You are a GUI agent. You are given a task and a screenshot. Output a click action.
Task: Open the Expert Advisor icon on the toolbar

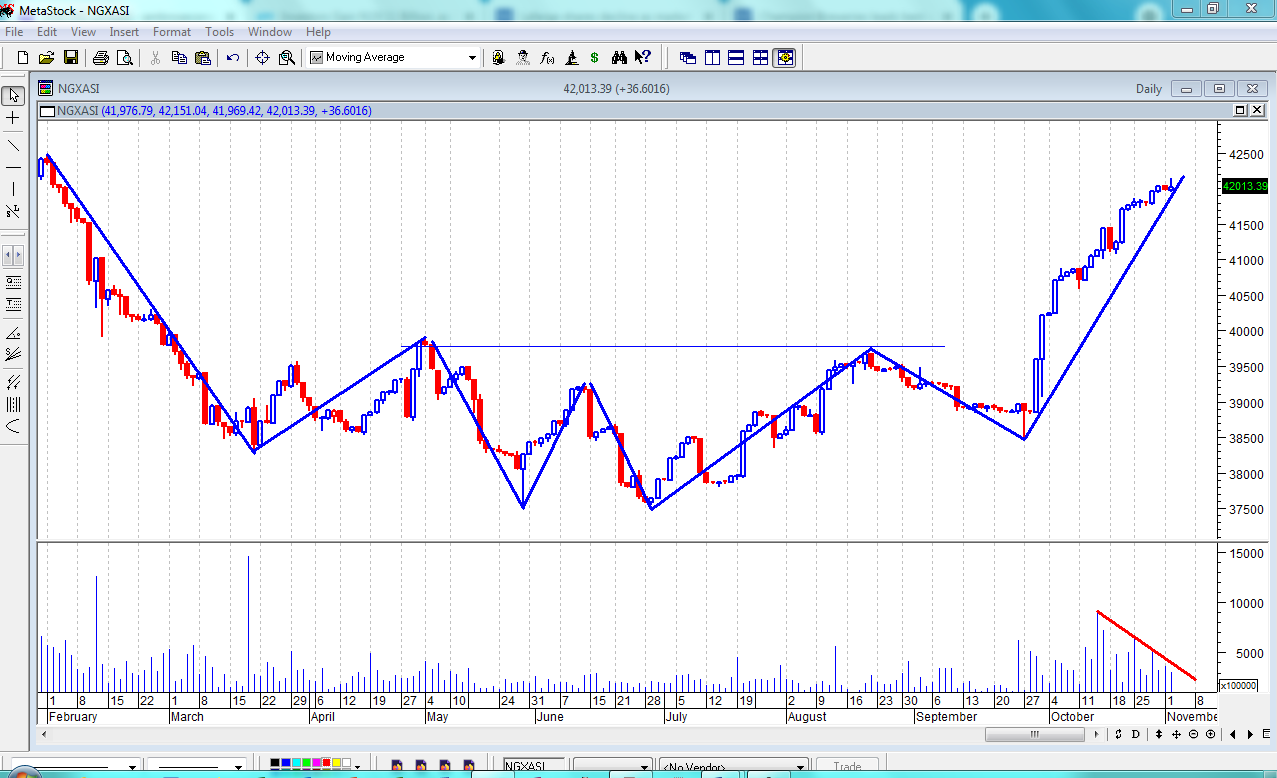click(524, 57)
